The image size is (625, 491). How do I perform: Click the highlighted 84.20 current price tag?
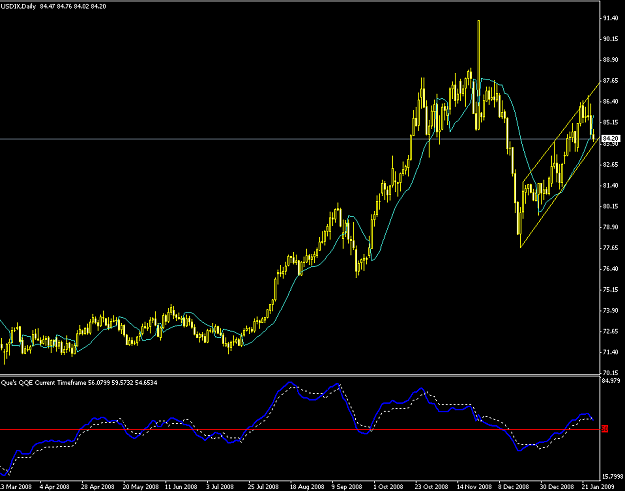click(x=611, y=139)
